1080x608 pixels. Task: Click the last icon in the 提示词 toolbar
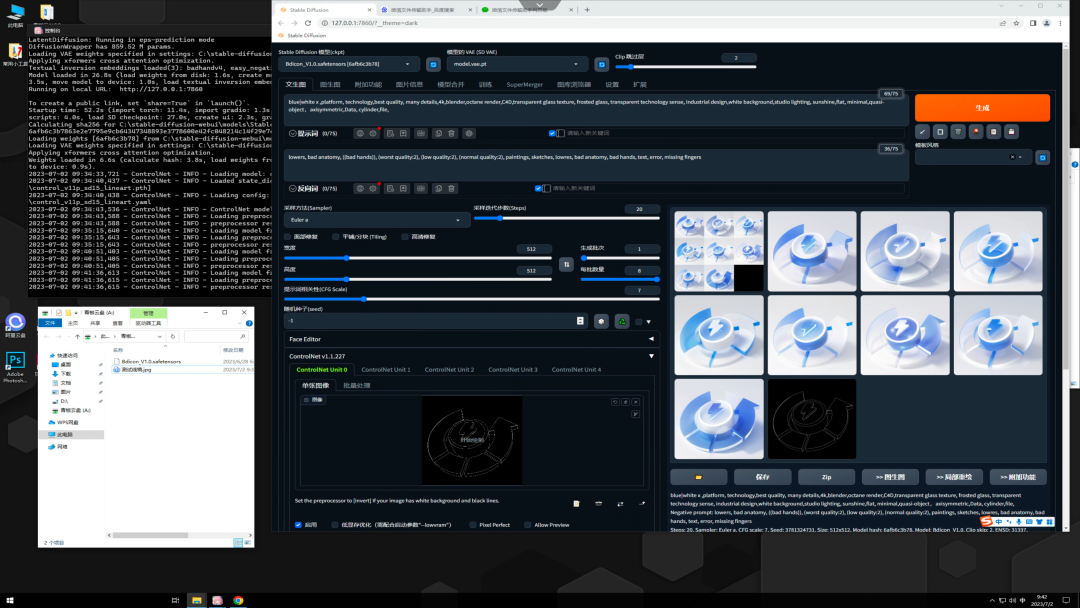(x=469, y=134)
